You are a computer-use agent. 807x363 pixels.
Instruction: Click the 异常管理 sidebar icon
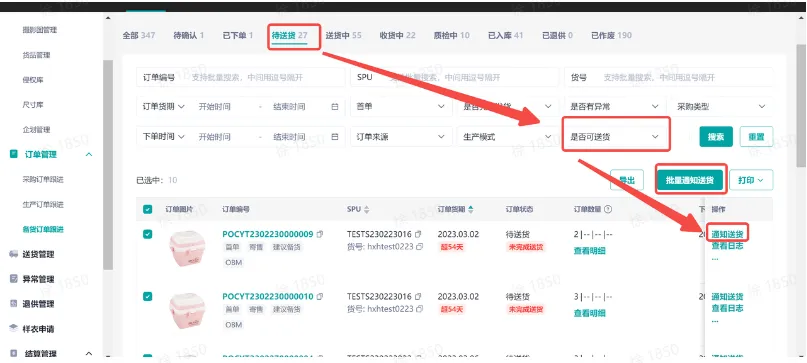14,279
